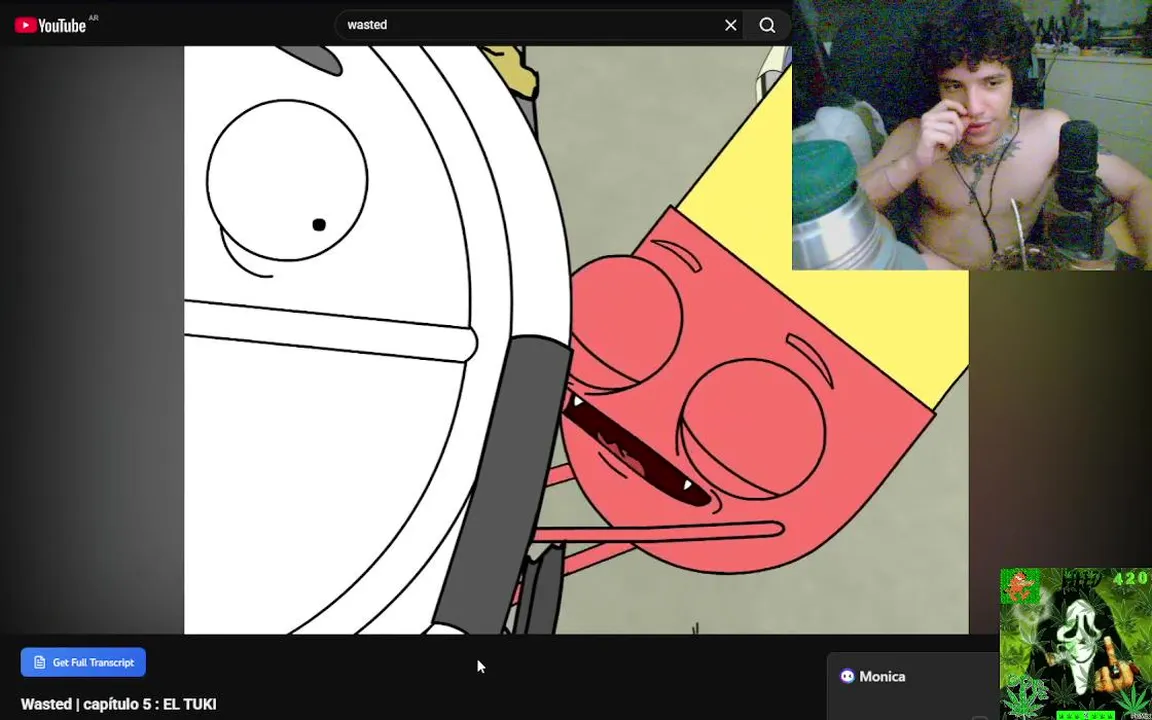Screen dimensions: 1152x720
Task: Click the video title 'Wasted | capítulo 5 : EL TUKI'
Action: 118,705
